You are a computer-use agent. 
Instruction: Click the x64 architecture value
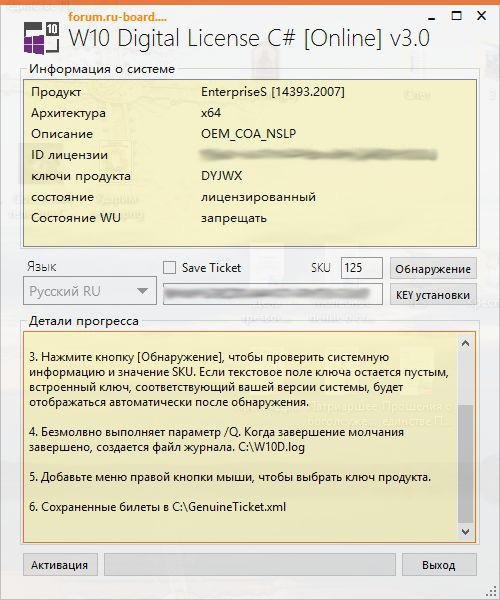pos(211,112)
